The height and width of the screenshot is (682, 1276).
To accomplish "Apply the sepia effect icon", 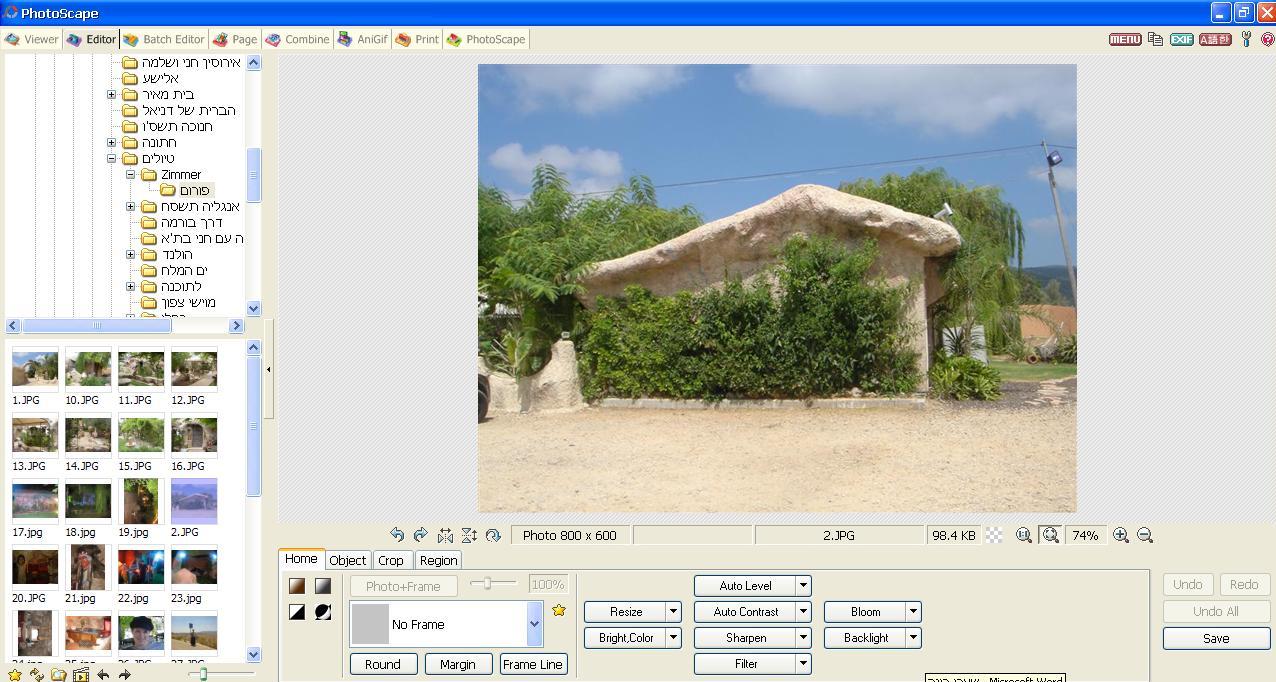I will pyautogui.click(x=297, y=586).
